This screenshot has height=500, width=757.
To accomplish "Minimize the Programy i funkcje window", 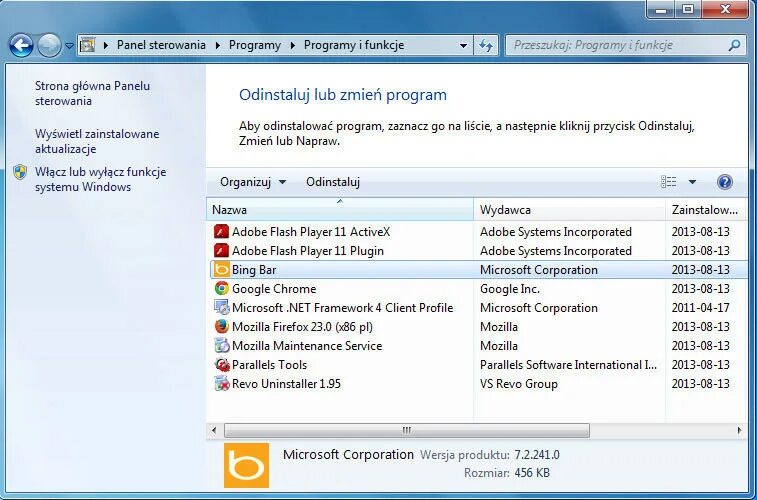I will coord(661,9).
